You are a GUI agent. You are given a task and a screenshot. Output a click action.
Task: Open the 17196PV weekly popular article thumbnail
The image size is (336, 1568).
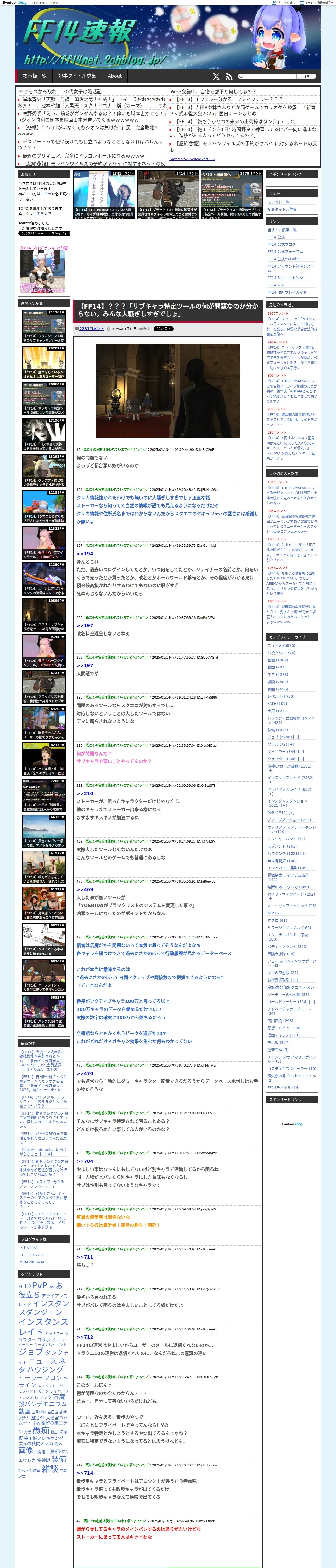(x=44, y=434)
